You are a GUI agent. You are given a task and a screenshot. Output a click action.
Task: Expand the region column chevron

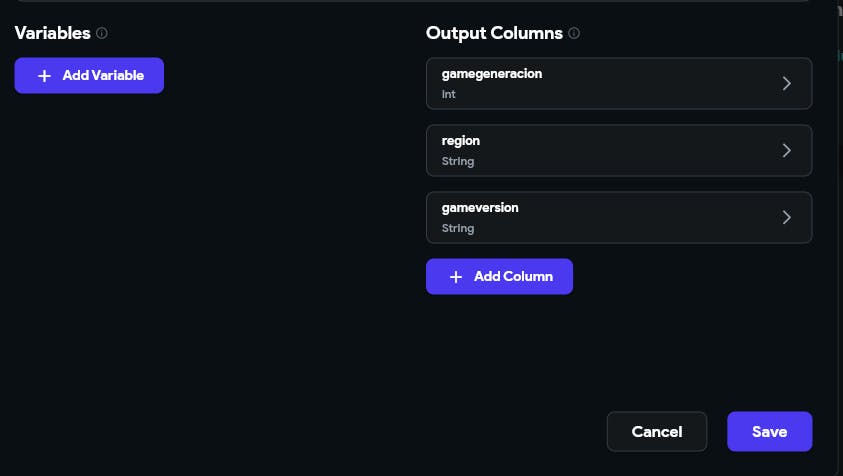click(x=786, y=151)
